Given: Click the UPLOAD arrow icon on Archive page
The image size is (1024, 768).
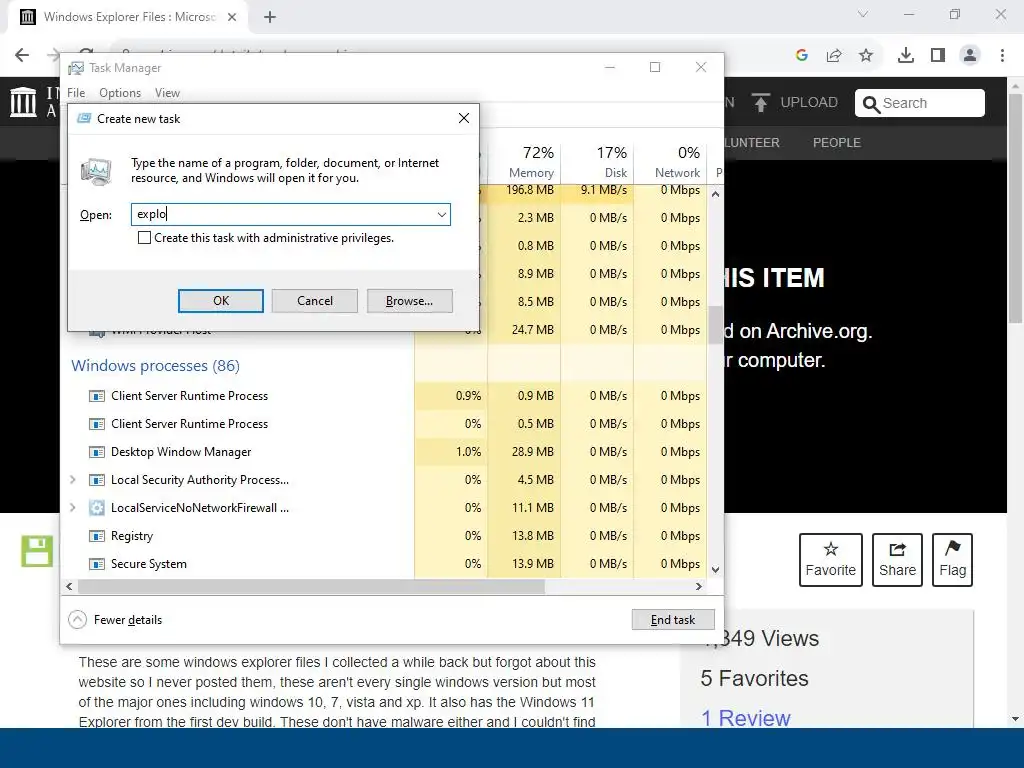Looking at the screenshot, I should coord(760,103).
